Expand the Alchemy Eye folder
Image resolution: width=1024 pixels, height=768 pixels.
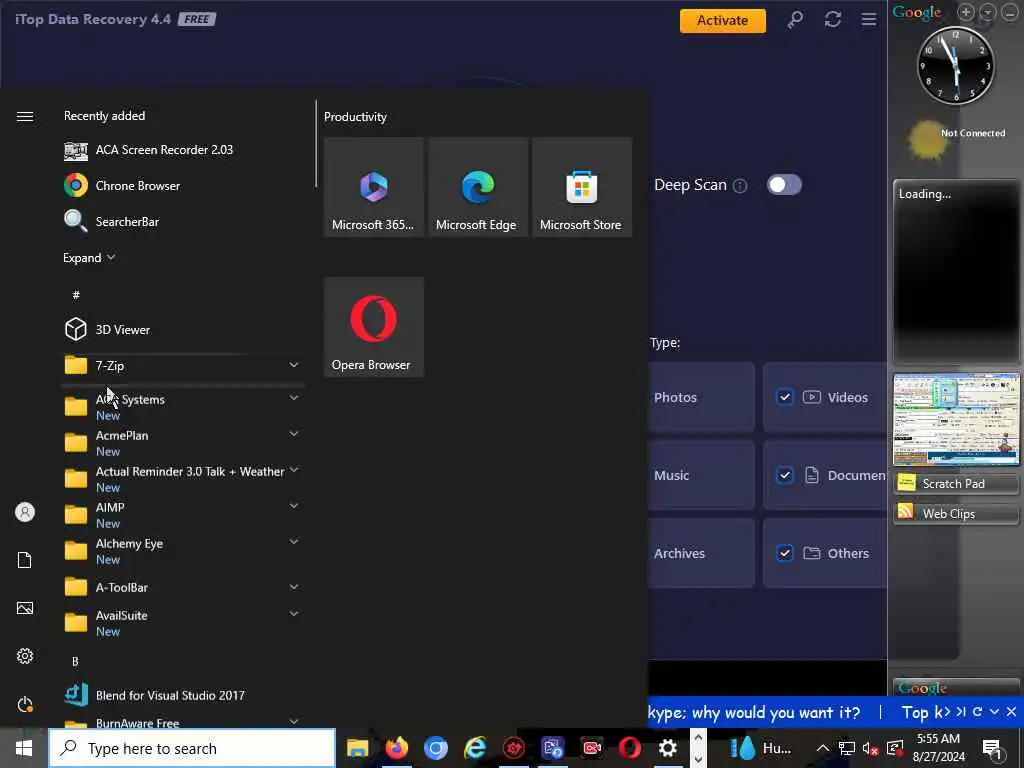pyautogui.click(x=294, y=541)
